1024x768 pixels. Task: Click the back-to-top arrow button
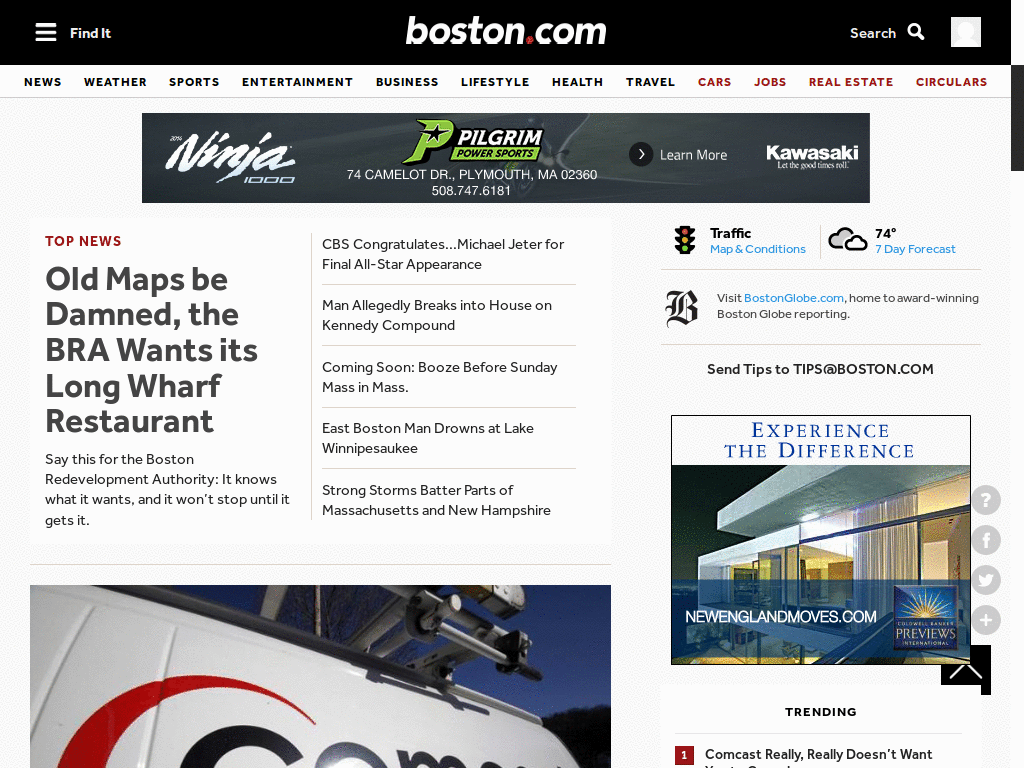pos(966,670)
